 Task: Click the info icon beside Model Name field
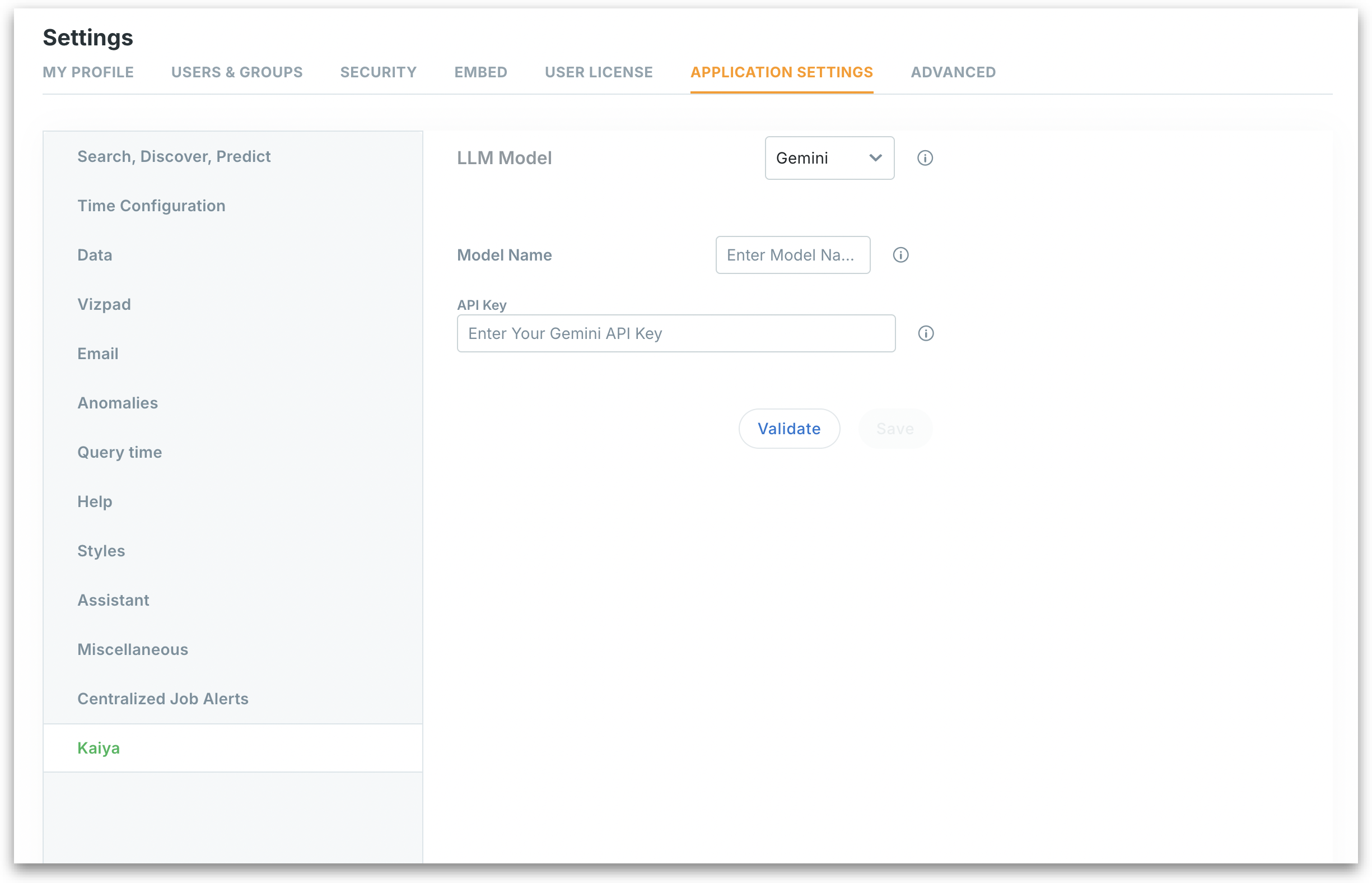tap(900, 254)
